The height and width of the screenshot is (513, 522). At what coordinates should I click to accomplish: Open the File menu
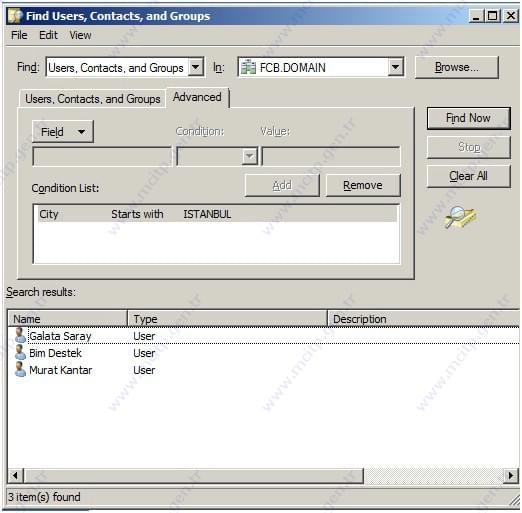[19, 35]
